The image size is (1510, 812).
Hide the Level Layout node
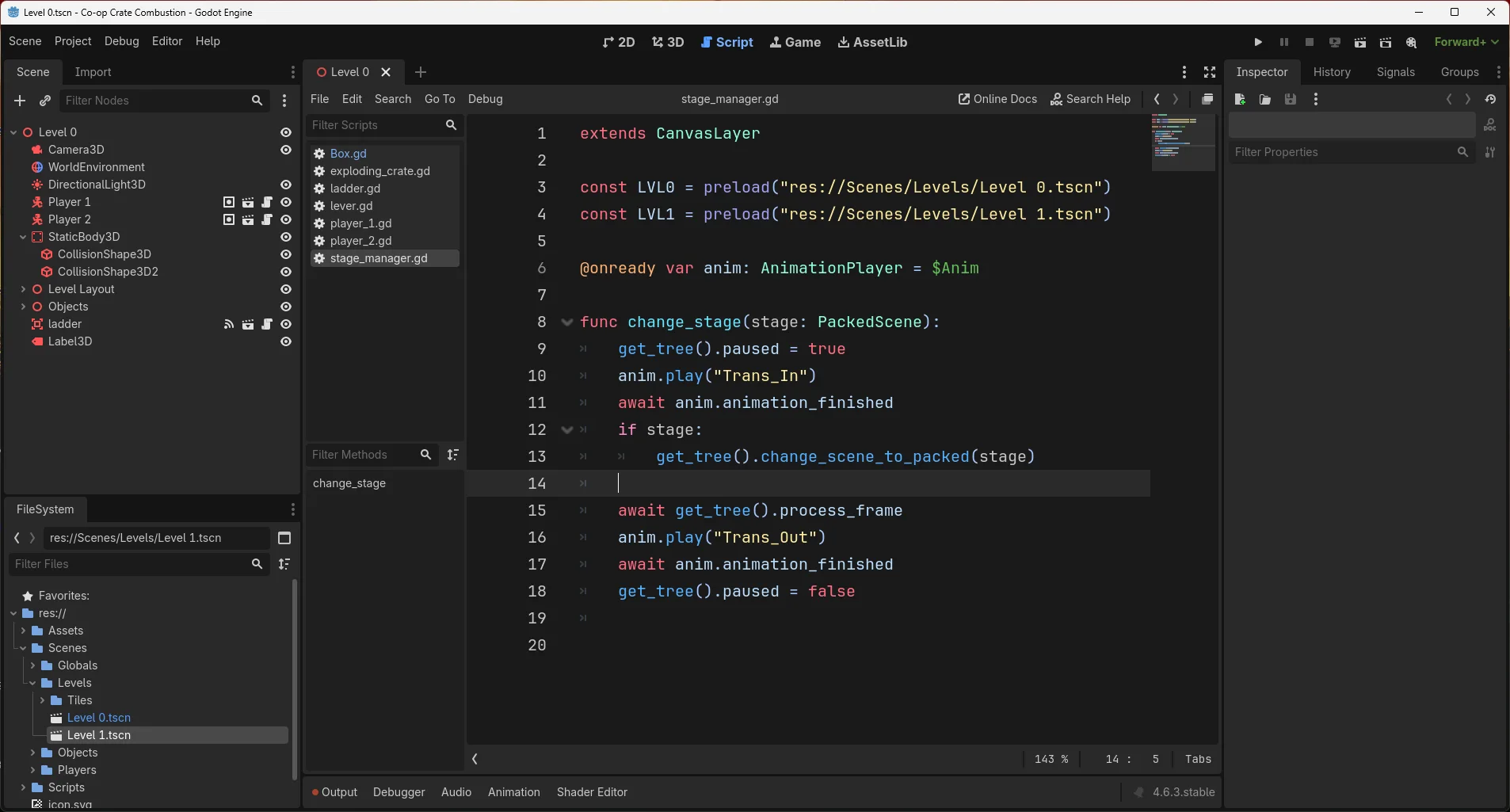pyautogui.click(x=286, y=289)
